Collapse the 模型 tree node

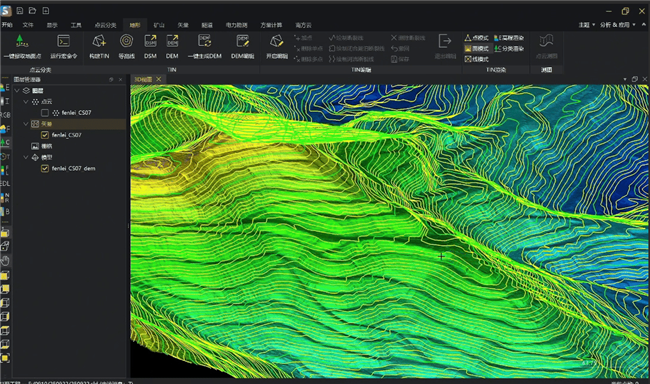[x=26, y=158]
